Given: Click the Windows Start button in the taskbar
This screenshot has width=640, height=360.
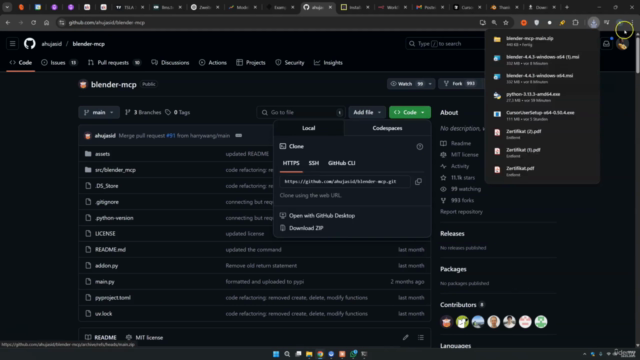Looking at the screenshot, I should pos(276,354).
